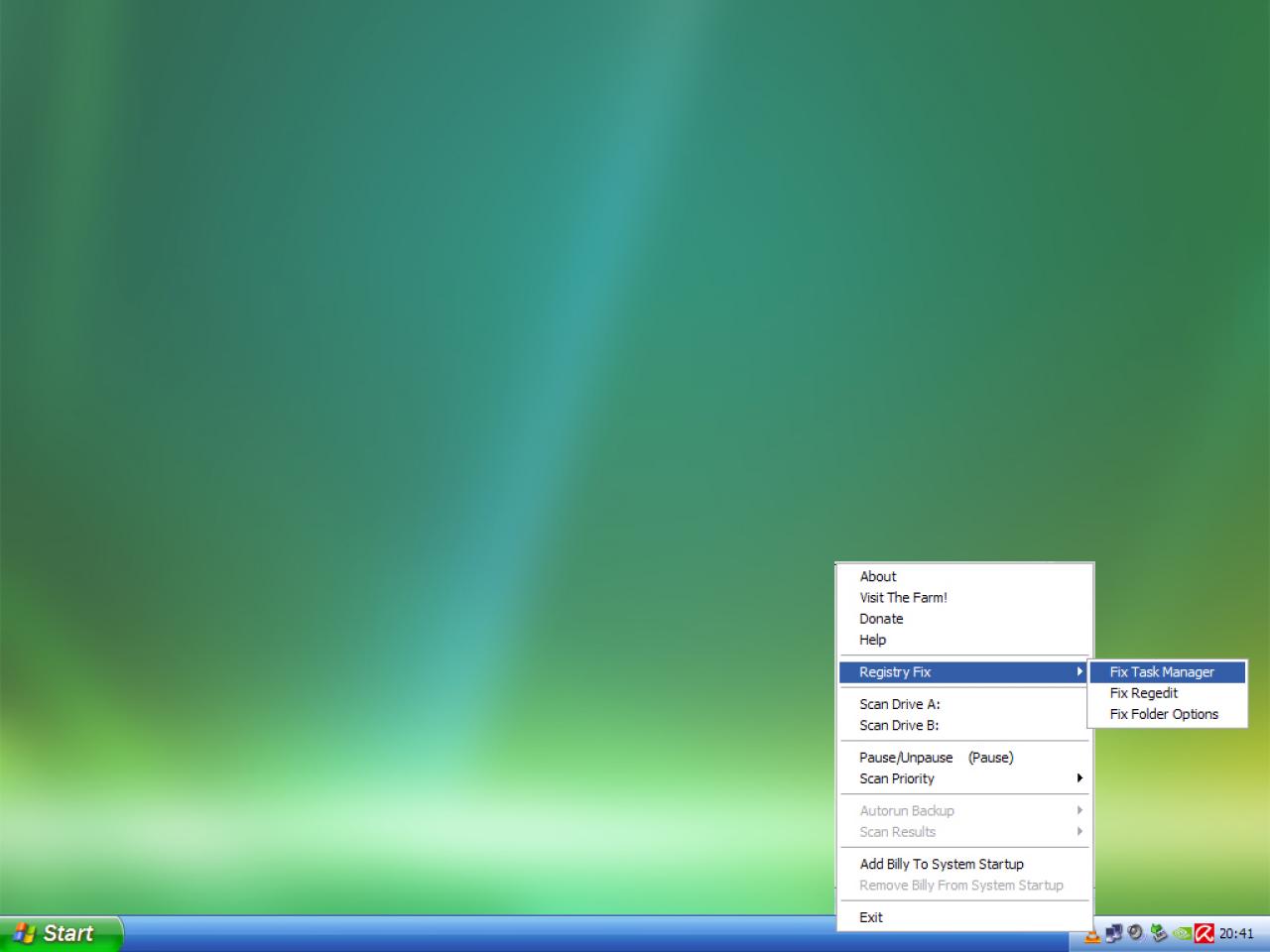Click the speaker volume tray icon

tap(1135, 933)
